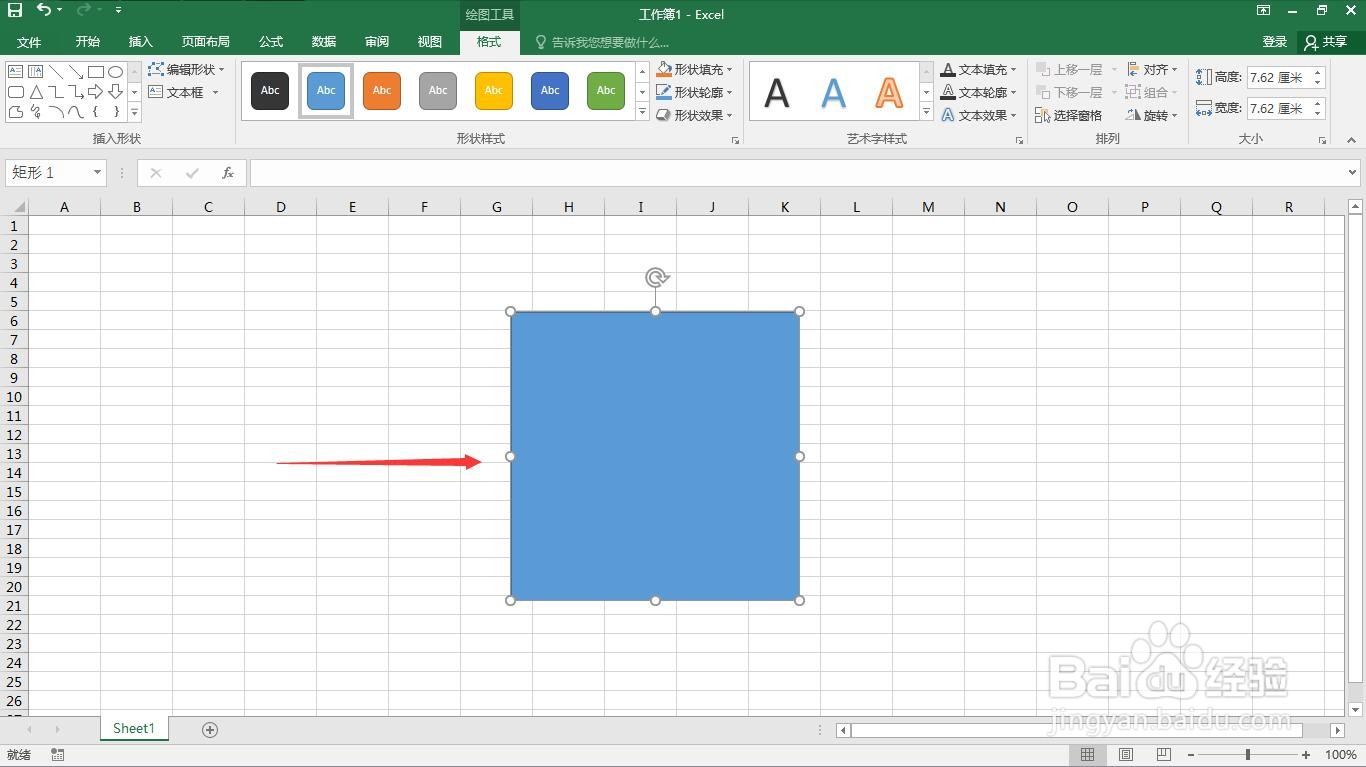
Task: Open Edit Shape (编辑形状) dropdown
Action: [x=186, y=69]
